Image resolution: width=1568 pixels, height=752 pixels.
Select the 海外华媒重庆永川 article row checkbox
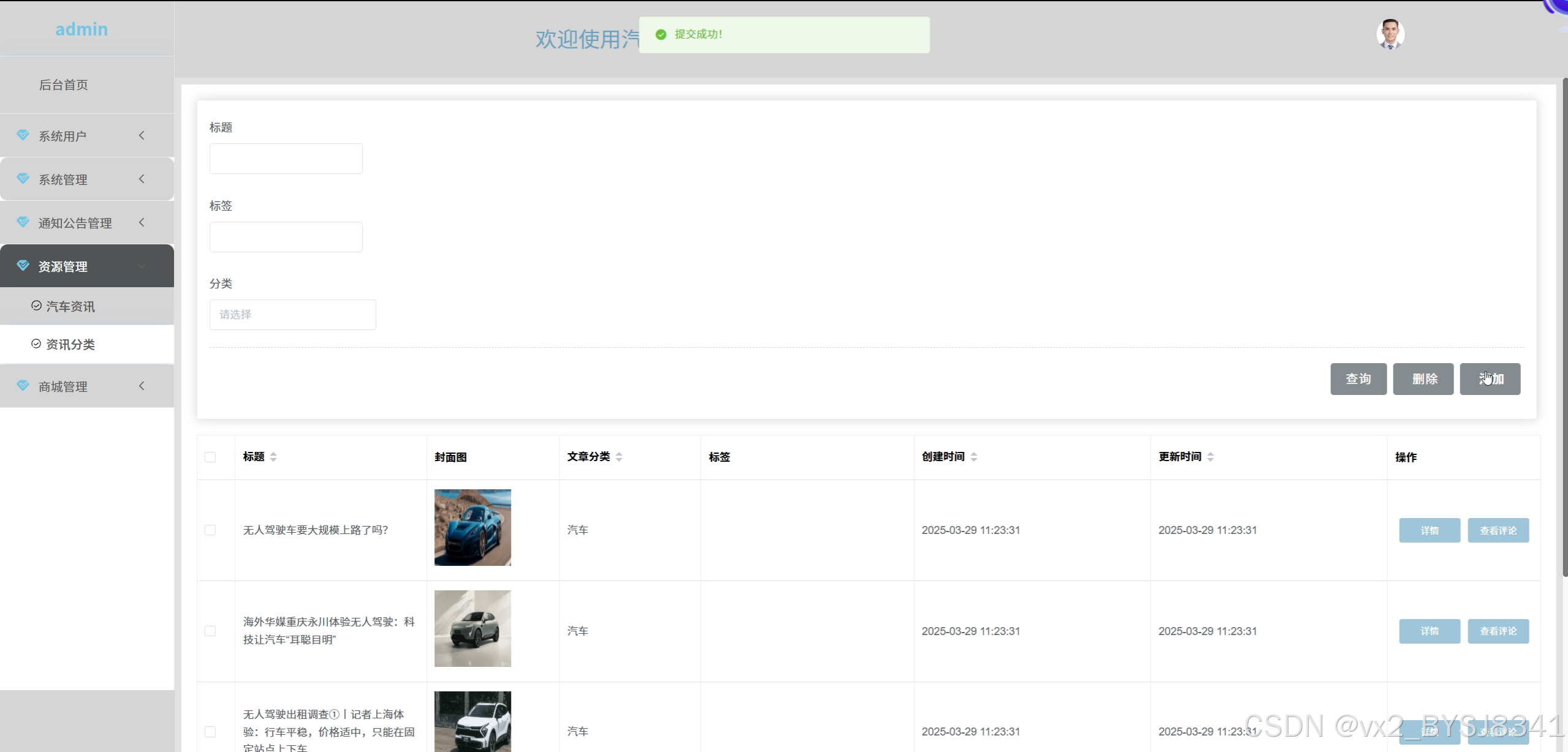(x=210, y=631)
